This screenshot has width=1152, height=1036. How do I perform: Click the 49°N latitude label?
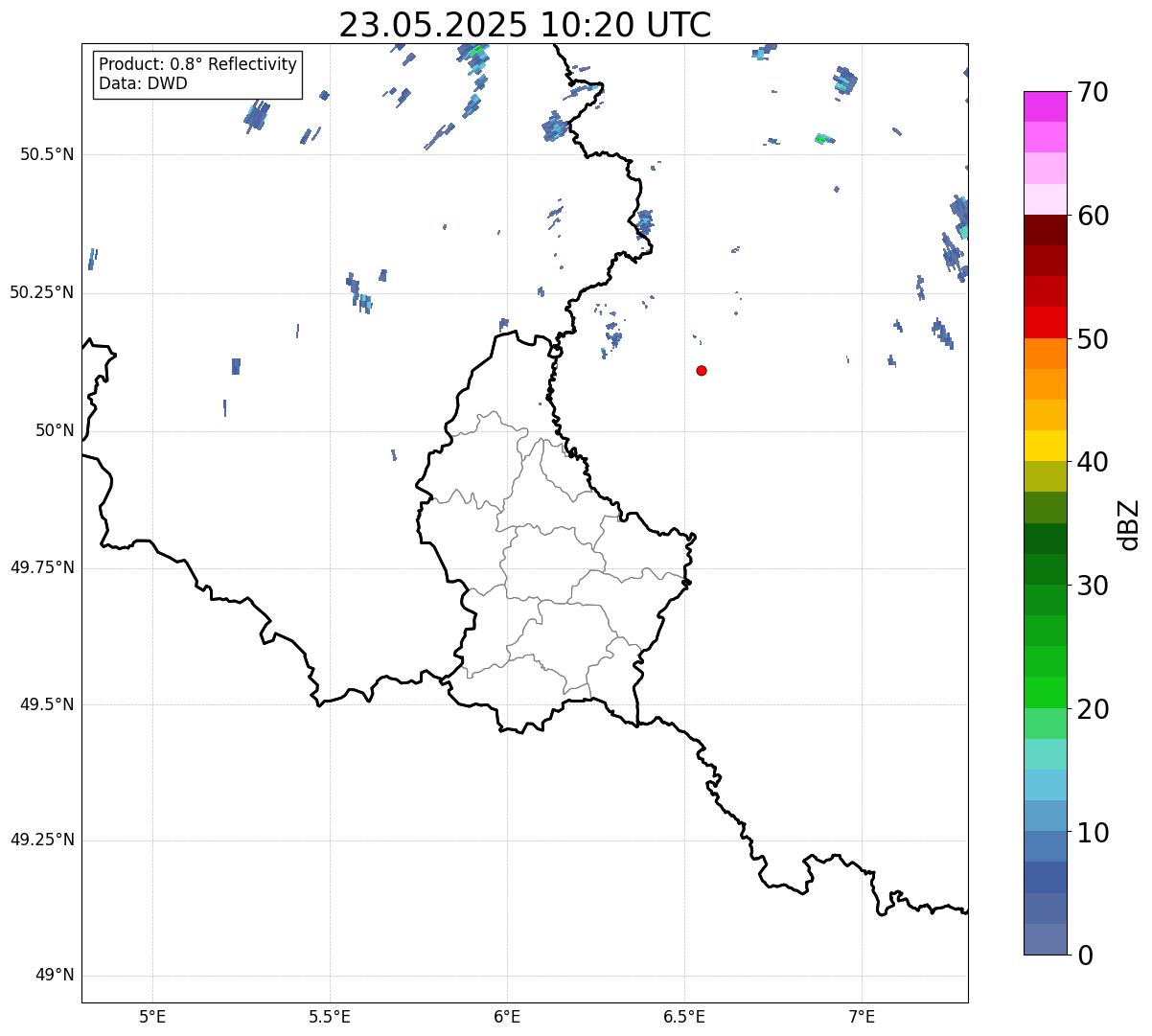pyautogui.click(x=55, y=976)
